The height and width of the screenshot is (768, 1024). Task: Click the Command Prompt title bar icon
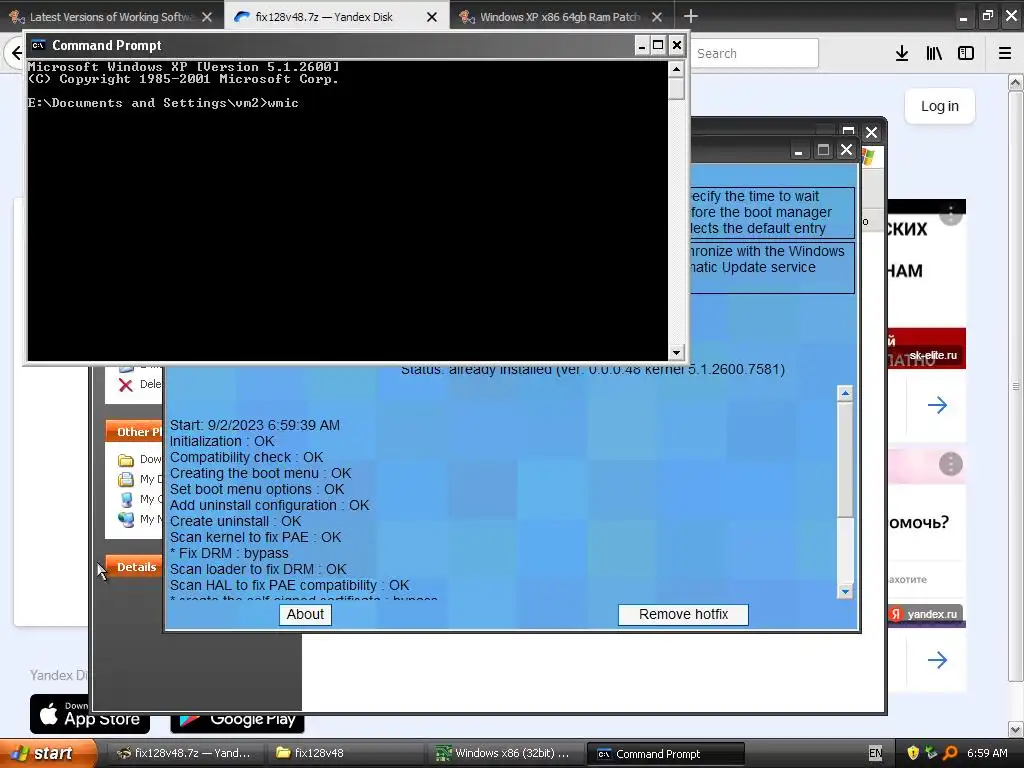click(x=39, y=45)
